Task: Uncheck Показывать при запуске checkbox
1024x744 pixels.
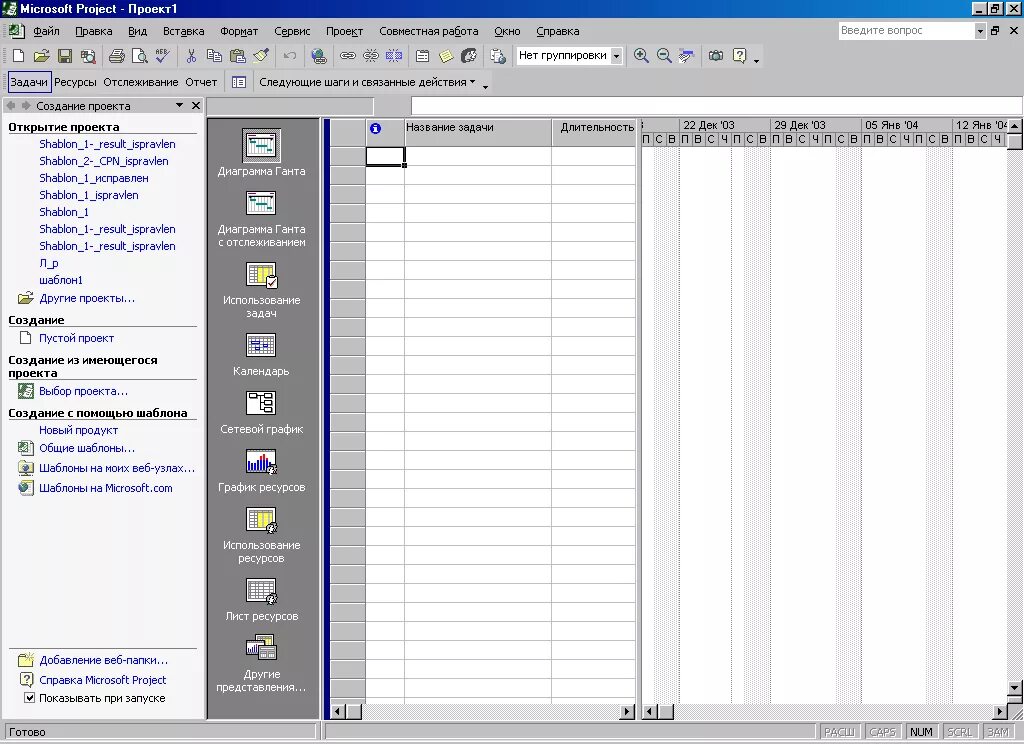Action: 29,698
